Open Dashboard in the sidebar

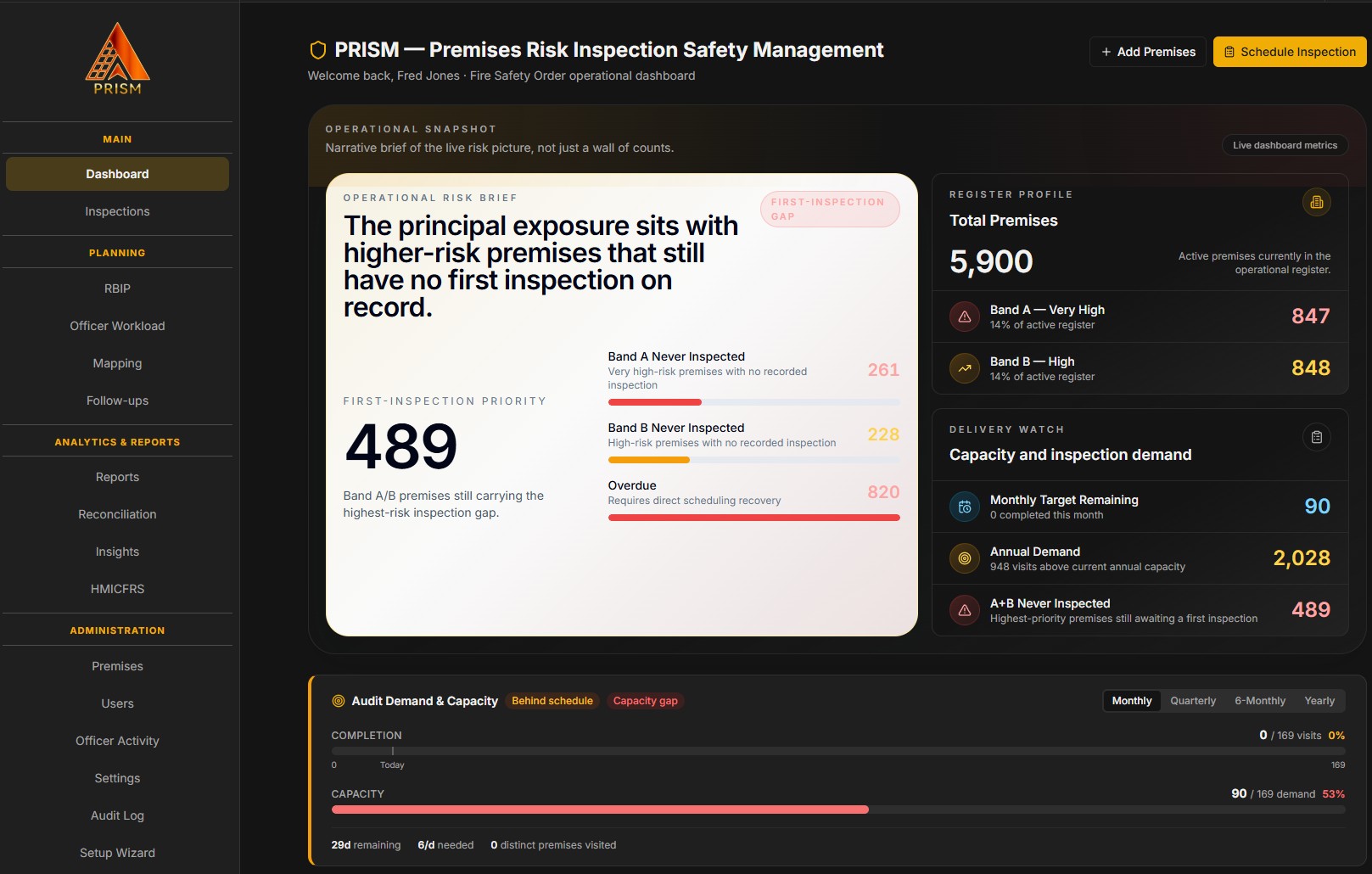click(117, 174)
